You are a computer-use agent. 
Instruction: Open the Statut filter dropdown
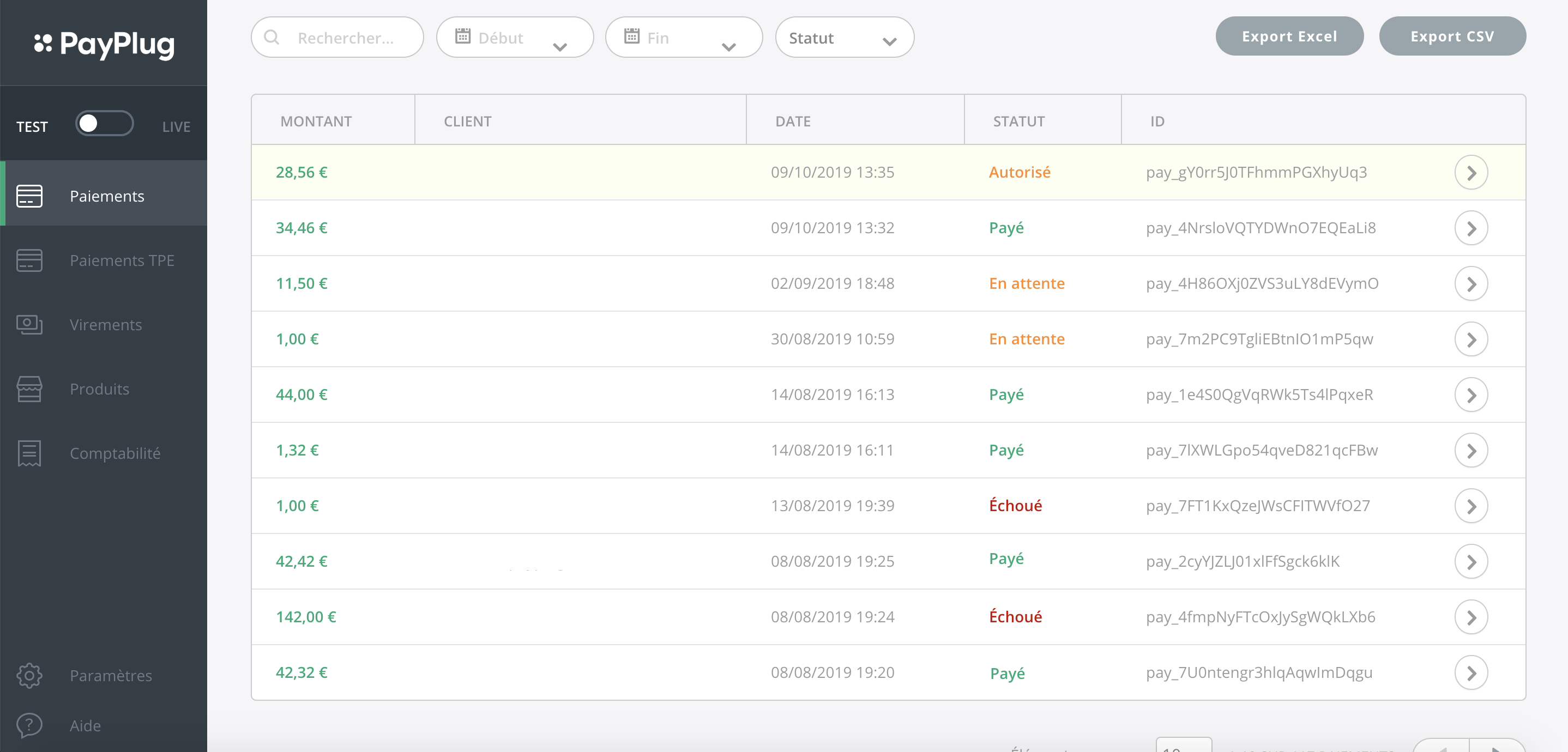click(x=845, y=37)
